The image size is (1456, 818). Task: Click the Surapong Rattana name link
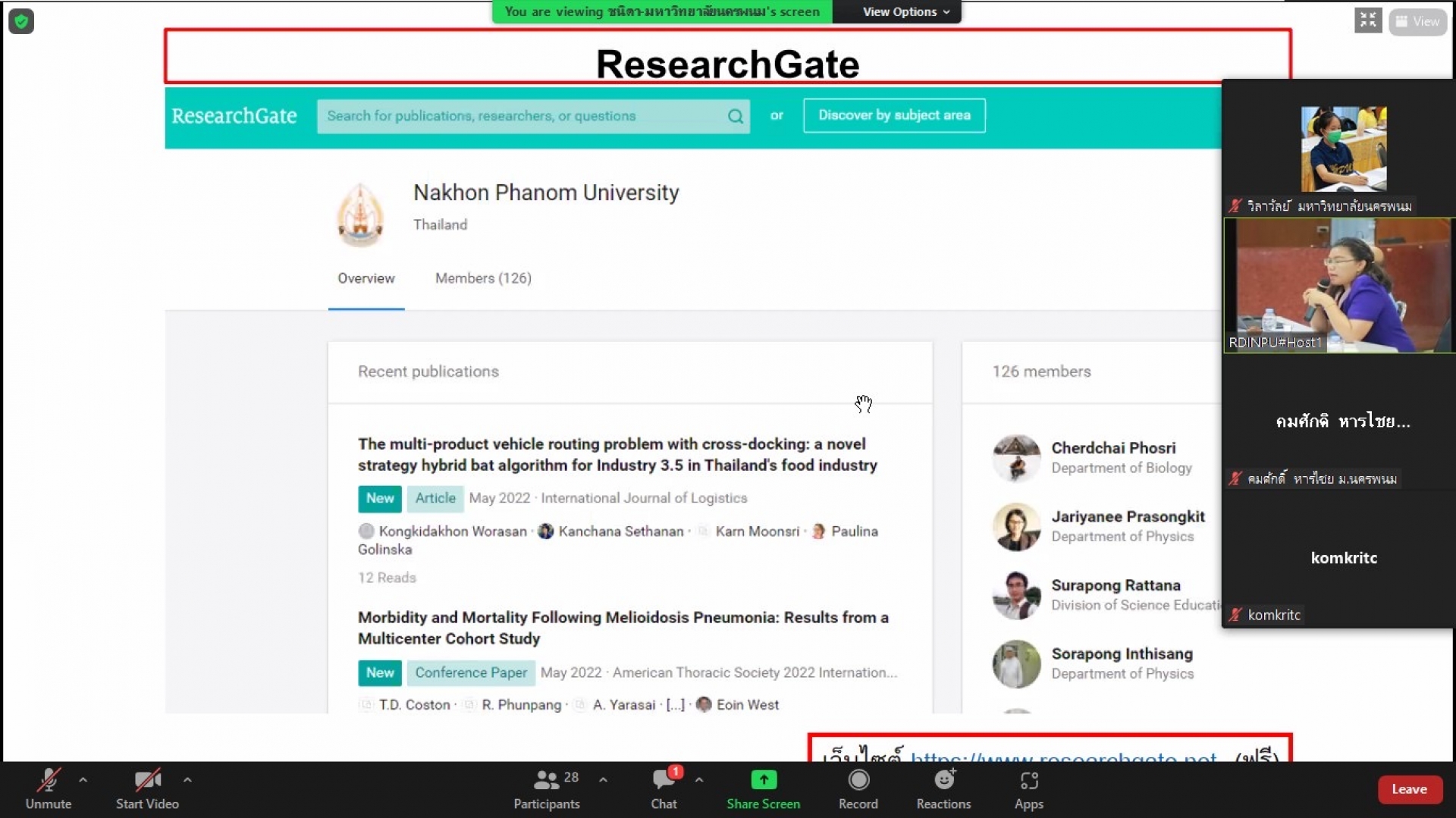(x=1116, y=585)
